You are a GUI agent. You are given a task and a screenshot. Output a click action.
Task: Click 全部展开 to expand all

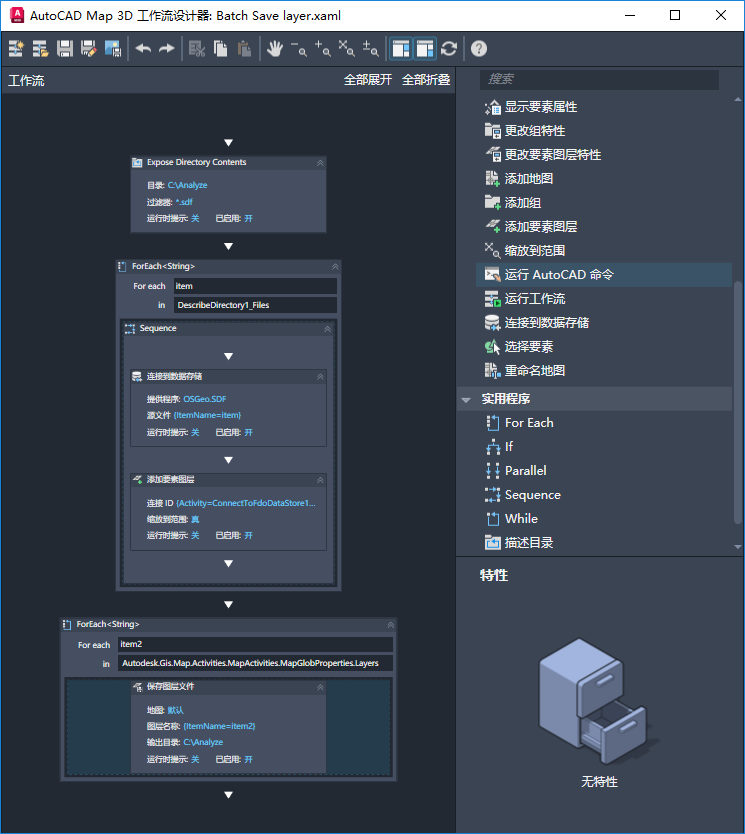click(x=367, y=80)
